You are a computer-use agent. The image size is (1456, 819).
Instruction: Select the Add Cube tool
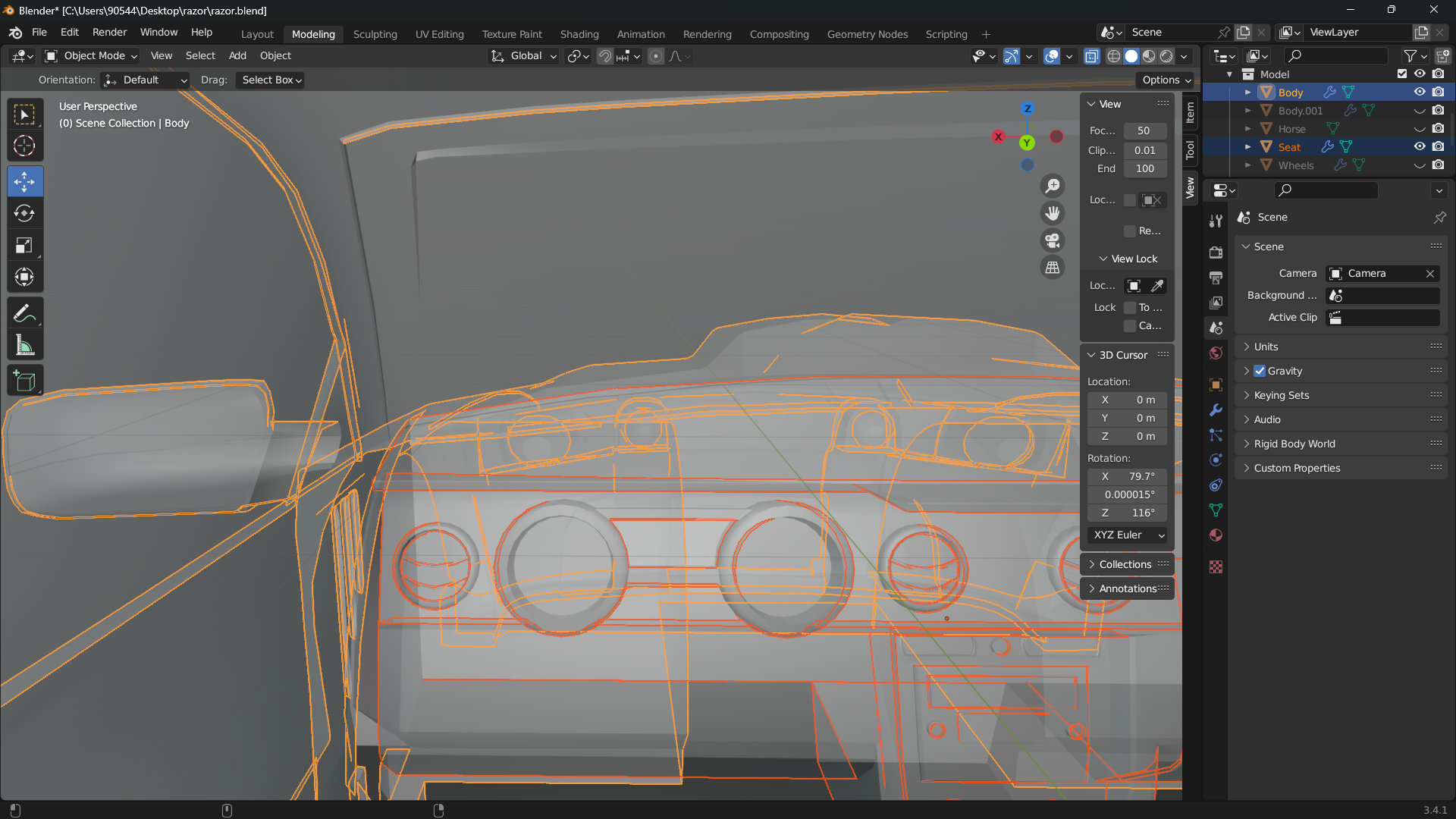tap(24, 381)
